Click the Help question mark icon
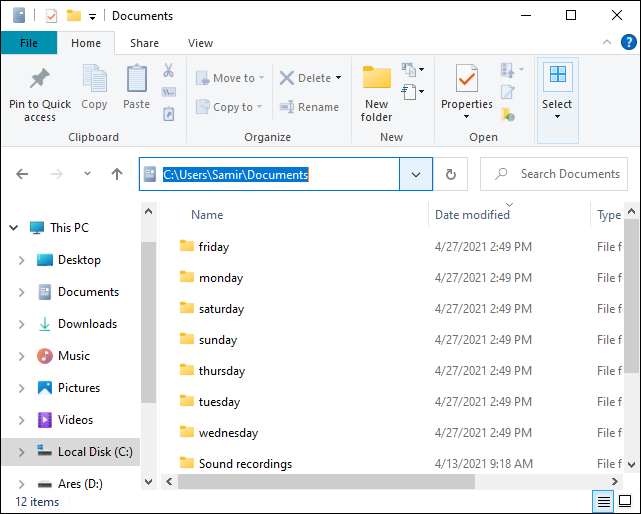The image size is (641, 514). pos(626,43)
